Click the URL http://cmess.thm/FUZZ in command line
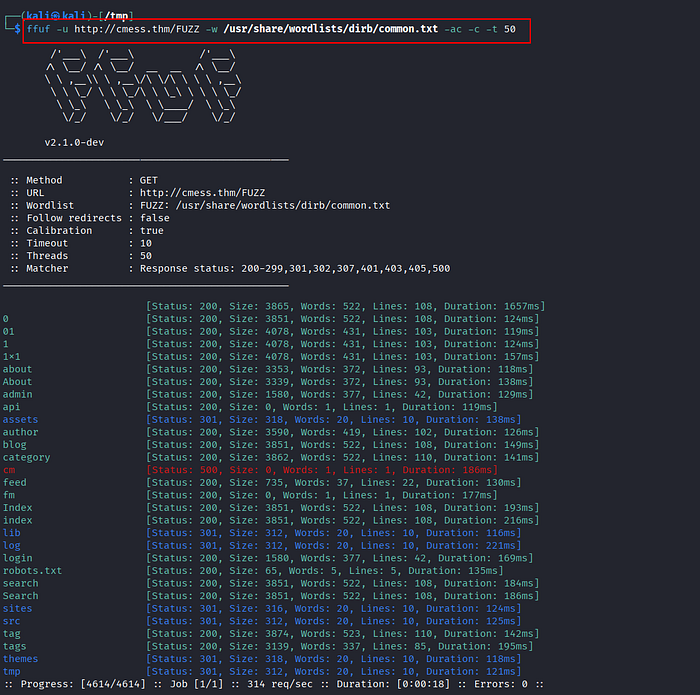700x695 pixels. click(x=137, y=29)
